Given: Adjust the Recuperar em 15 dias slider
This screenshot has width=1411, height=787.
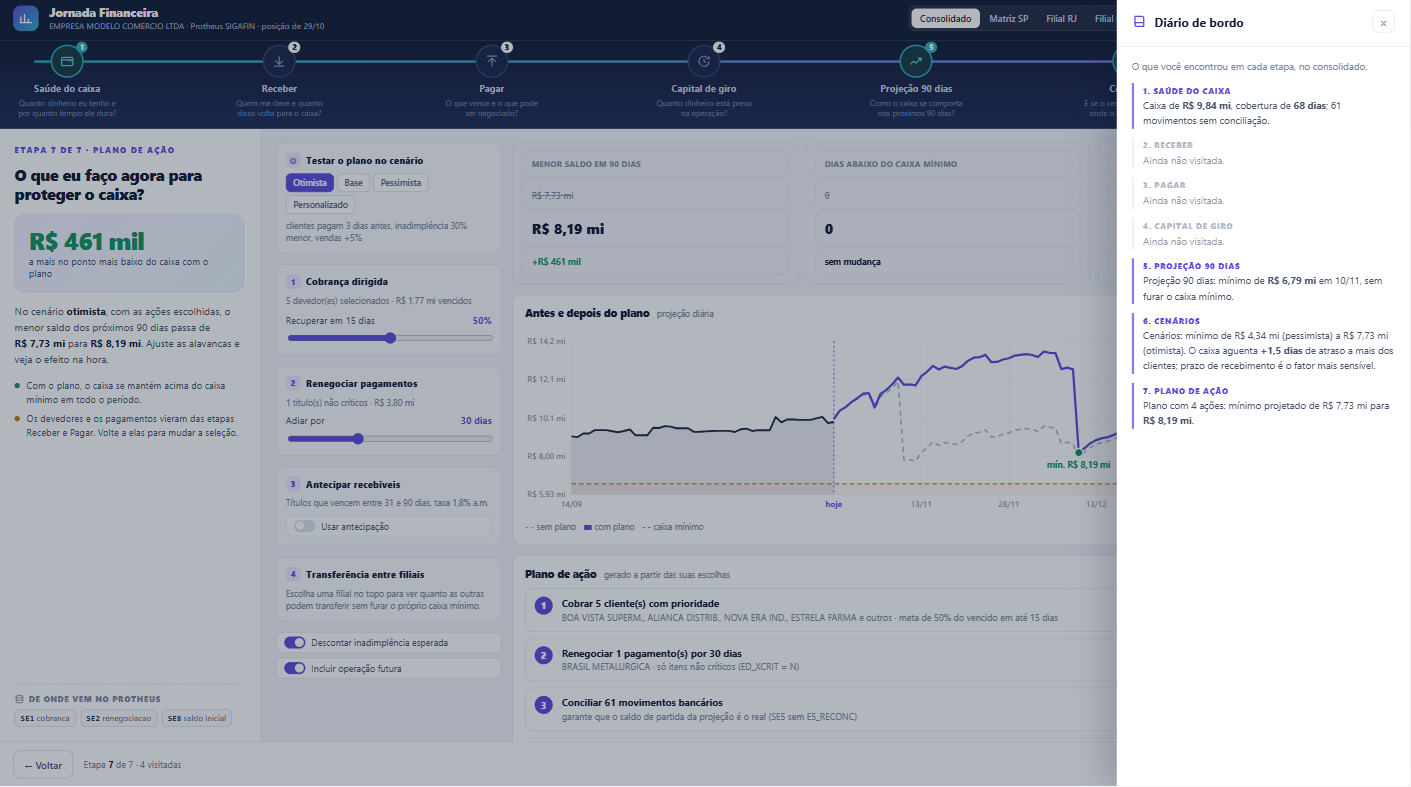Looking at the screenshot, I should pos(389,338).
